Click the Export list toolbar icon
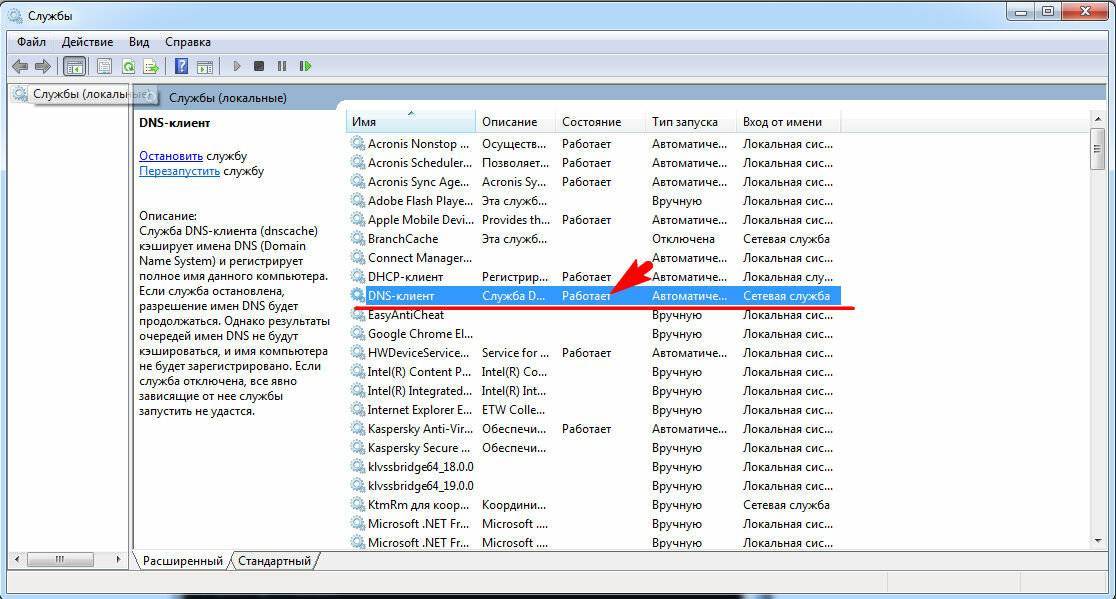The height and width of the screenshot is (599, 1116). (x=151, y=66)
